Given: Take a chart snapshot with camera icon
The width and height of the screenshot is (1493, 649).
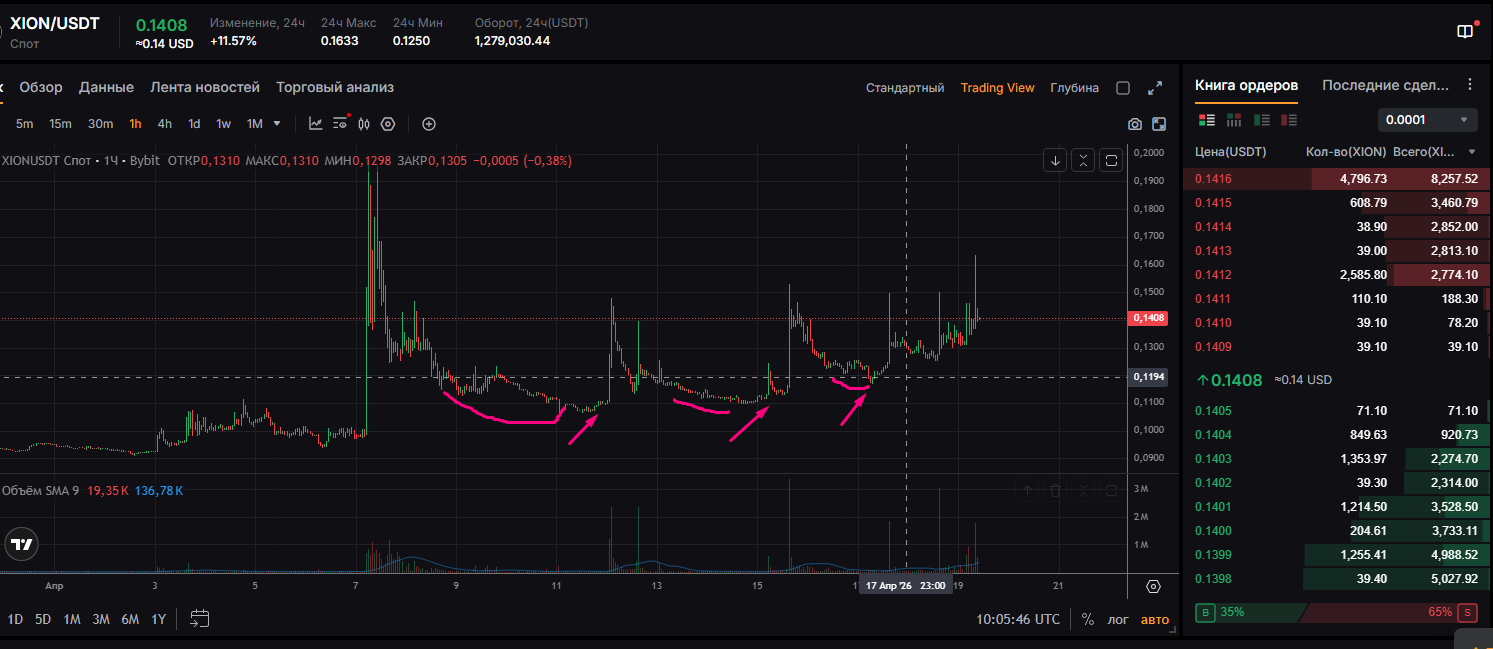Looking at the screenshot, I should tap(1134, 124).
